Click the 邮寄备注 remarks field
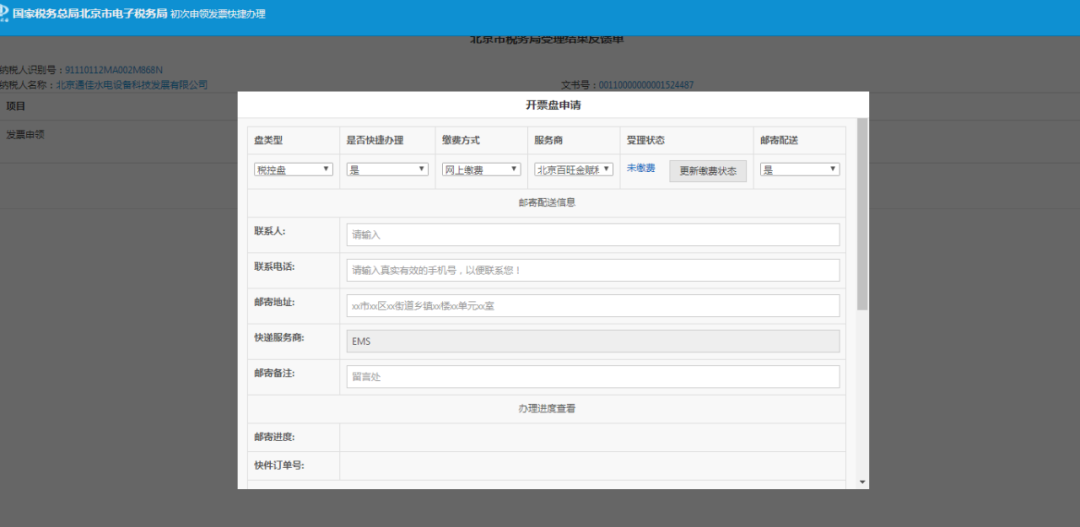This screenshot has height=527, width=1080. point(592,377)
